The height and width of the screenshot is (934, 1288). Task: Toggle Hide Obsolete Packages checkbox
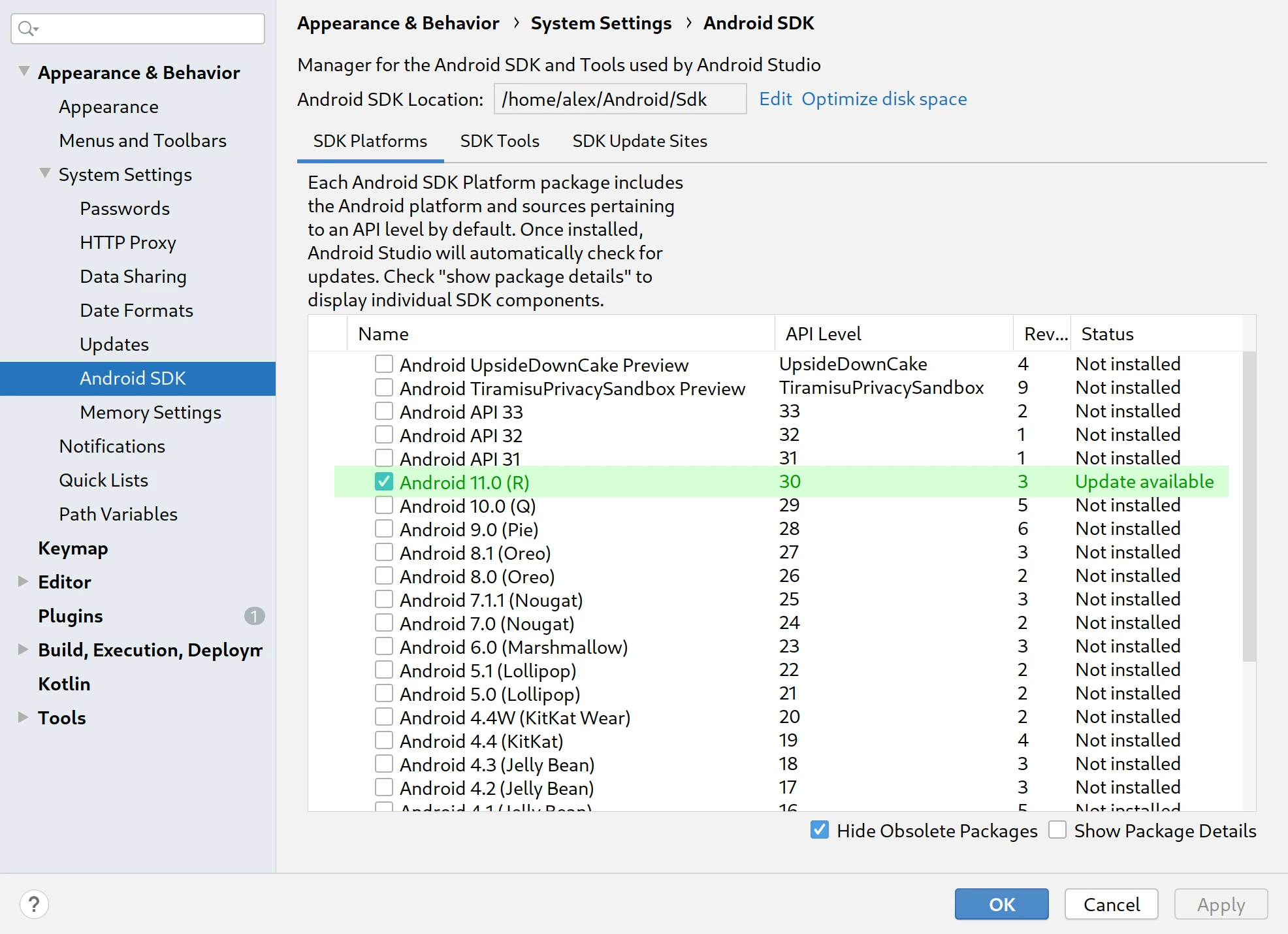(x=820, y=830)
